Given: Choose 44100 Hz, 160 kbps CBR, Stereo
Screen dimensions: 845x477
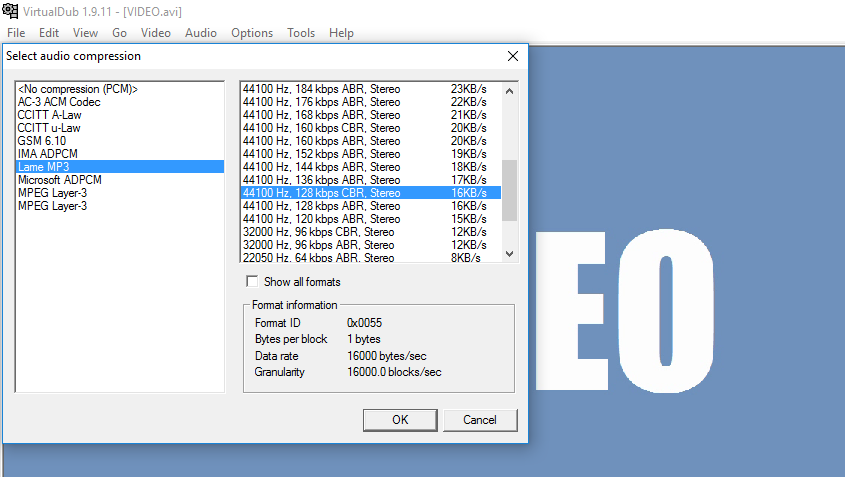Looking at the screenshot, I should [x=371, y=128].
